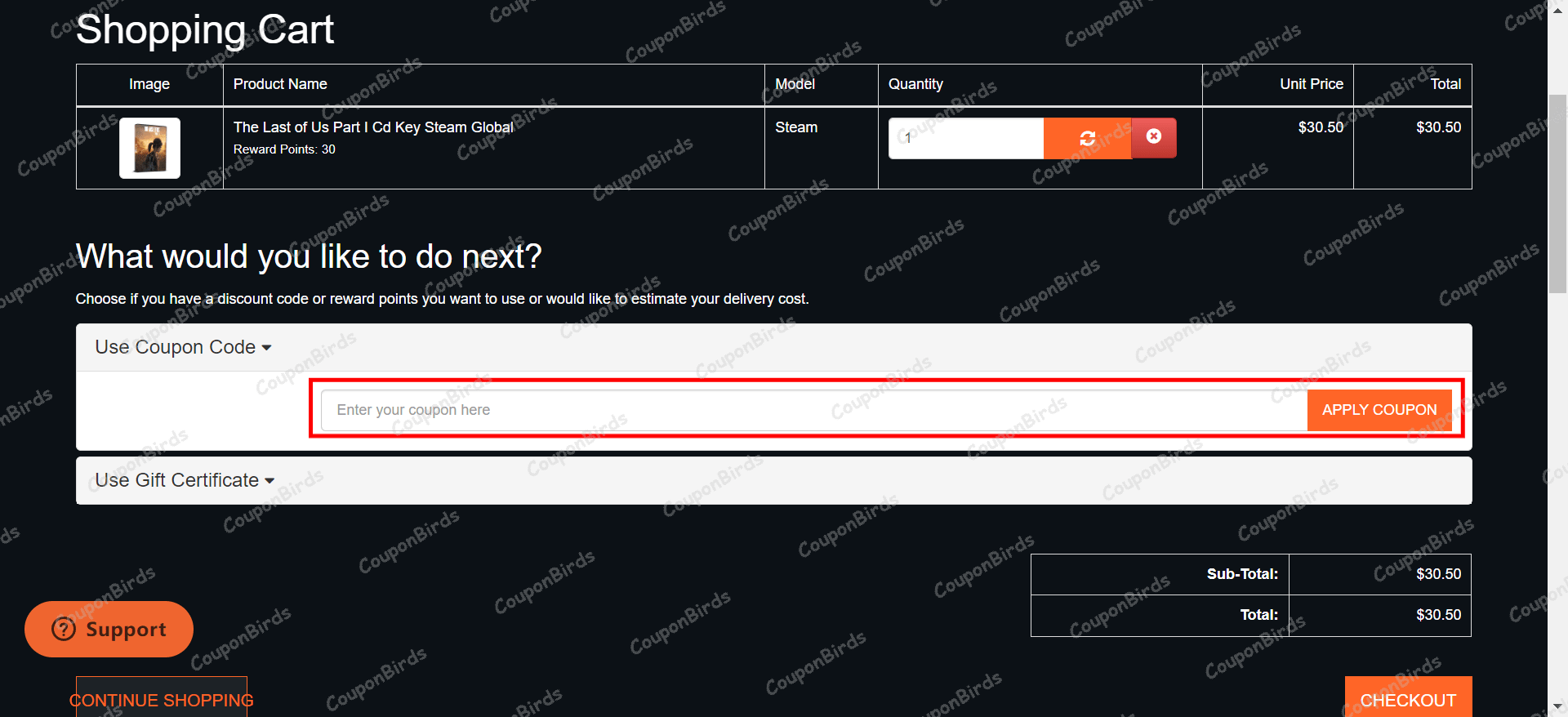The width and height of the screenshot is (1568, 717).
Task: Click the caret beside Use Gift Certificate
Action: pyautogui.click(x=269, y=481)
